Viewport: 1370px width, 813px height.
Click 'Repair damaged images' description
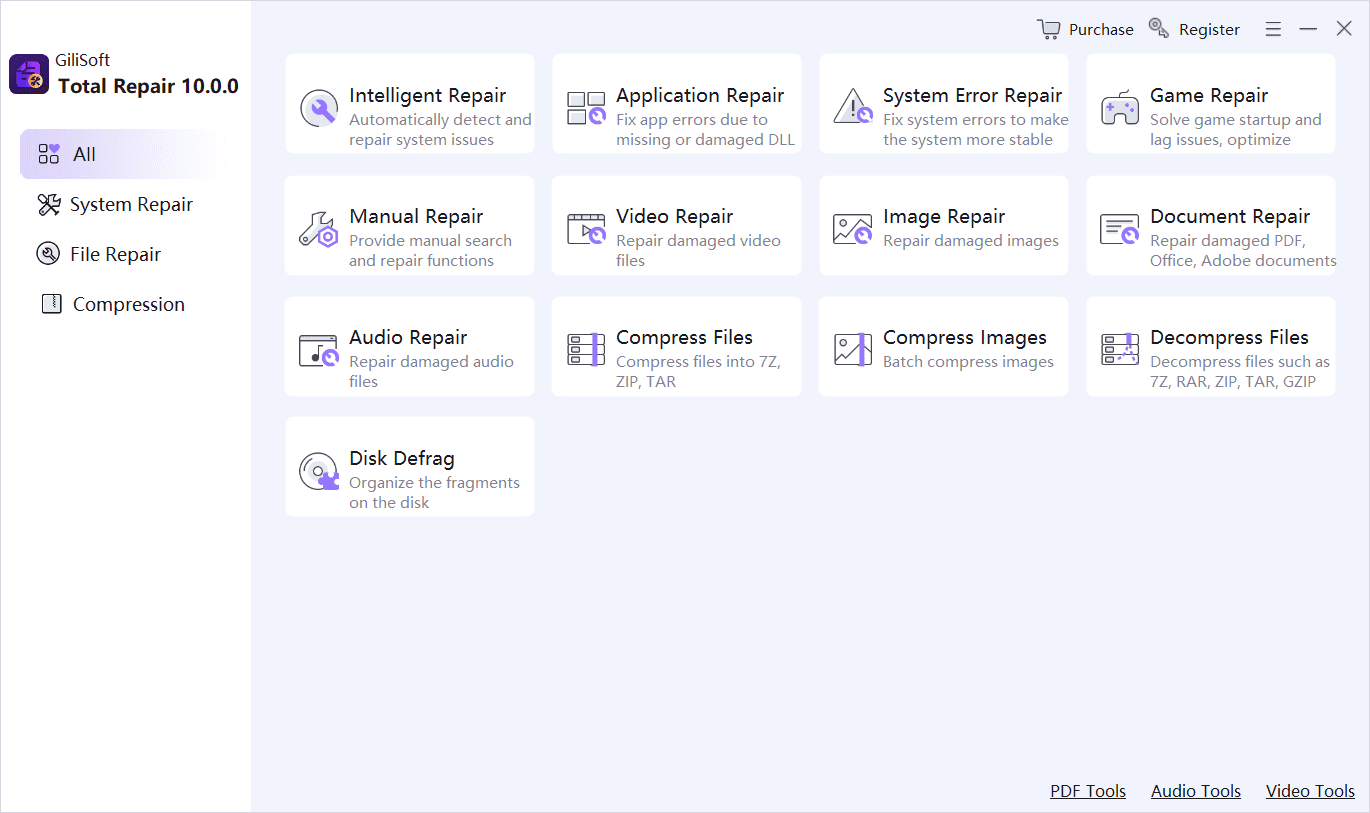click(x=971, y=240)
